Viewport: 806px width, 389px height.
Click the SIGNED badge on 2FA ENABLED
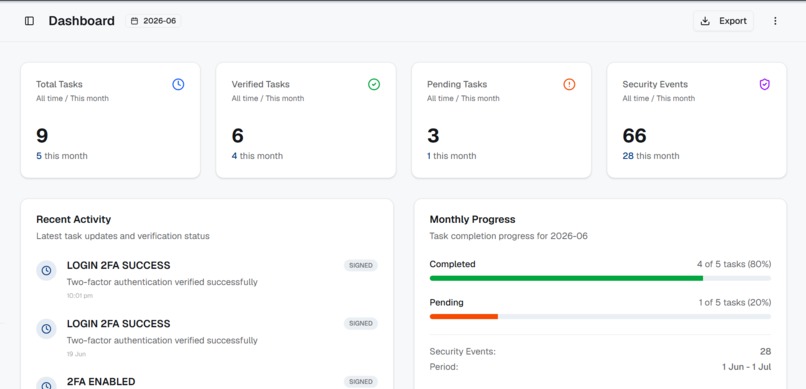361,382
